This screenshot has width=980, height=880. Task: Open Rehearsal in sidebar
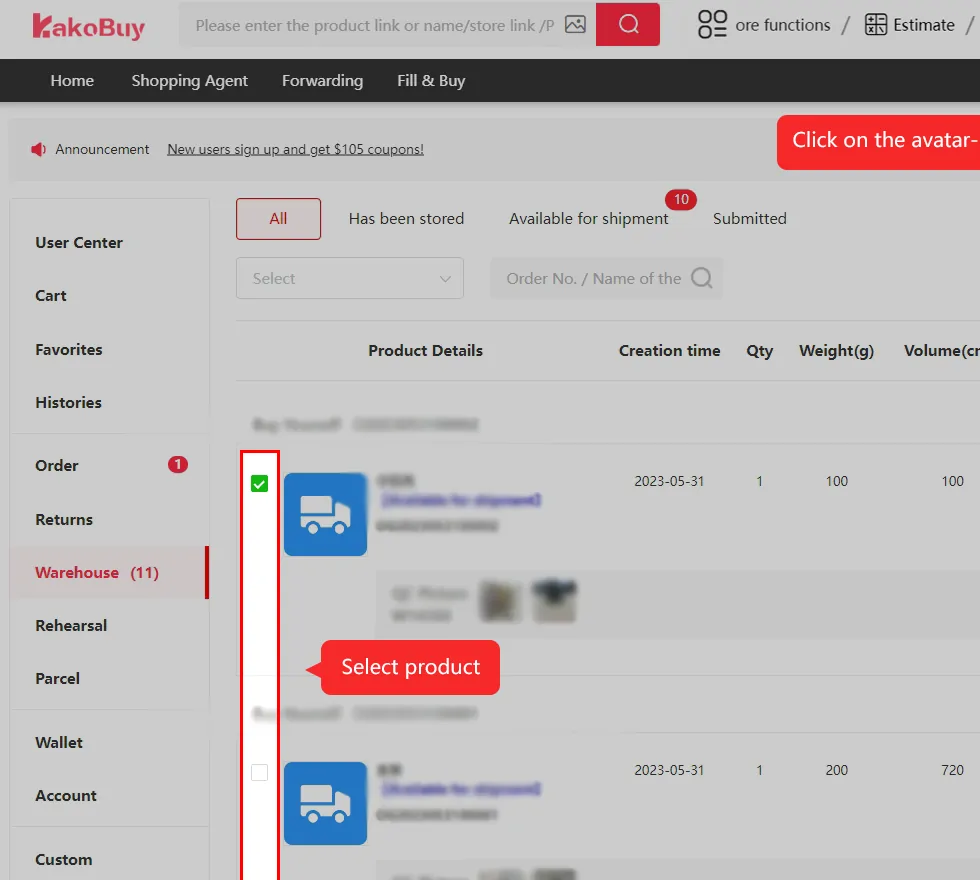71,626
